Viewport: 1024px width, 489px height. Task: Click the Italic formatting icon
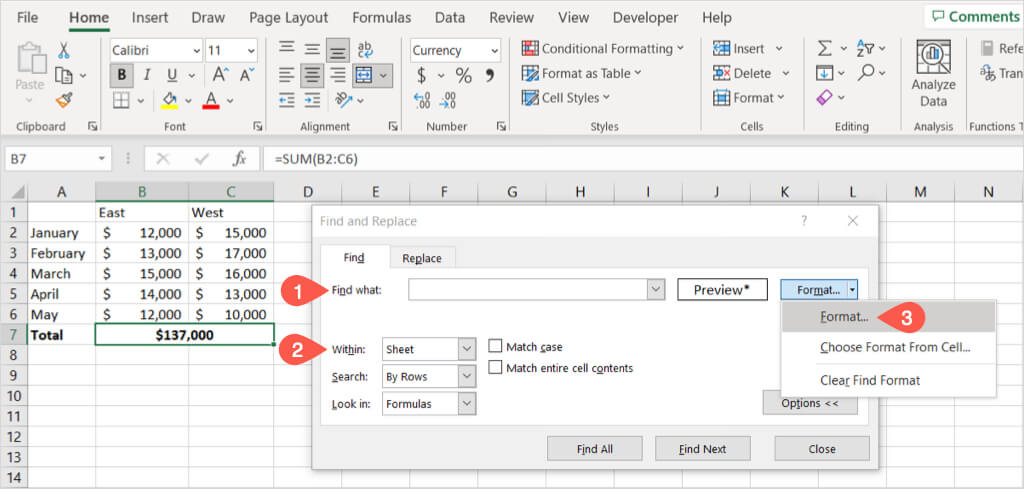pyautogui.click(x=147, y=76)
